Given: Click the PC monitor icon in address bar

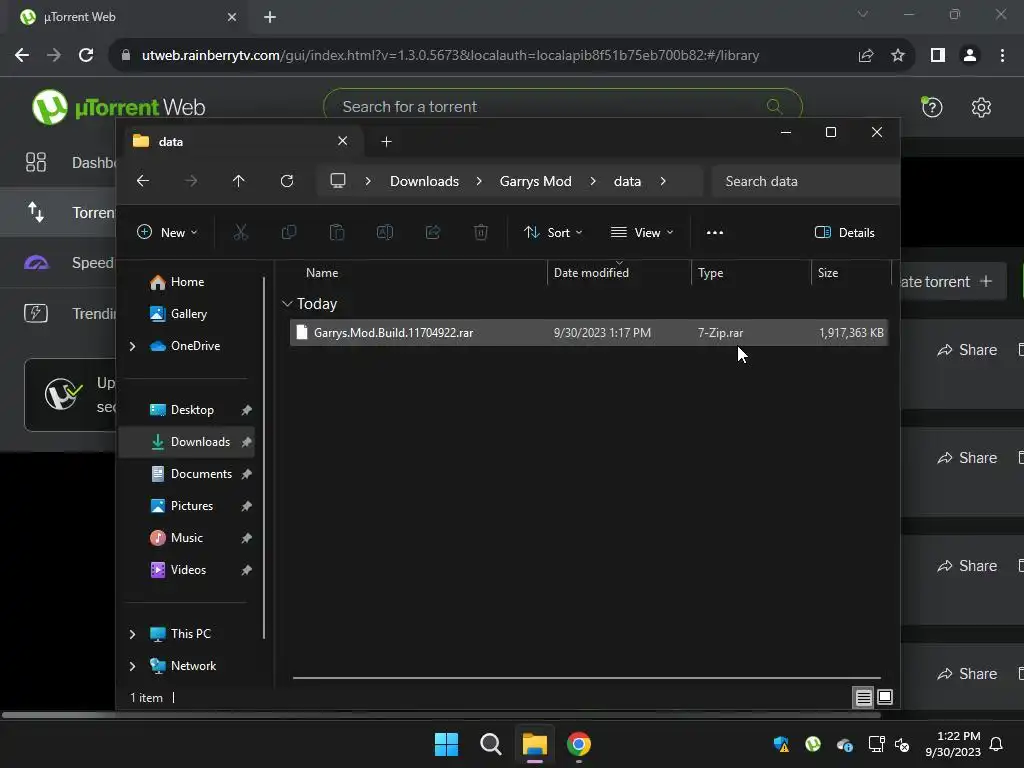Looking at the screenshot, I should pos(338,181).
